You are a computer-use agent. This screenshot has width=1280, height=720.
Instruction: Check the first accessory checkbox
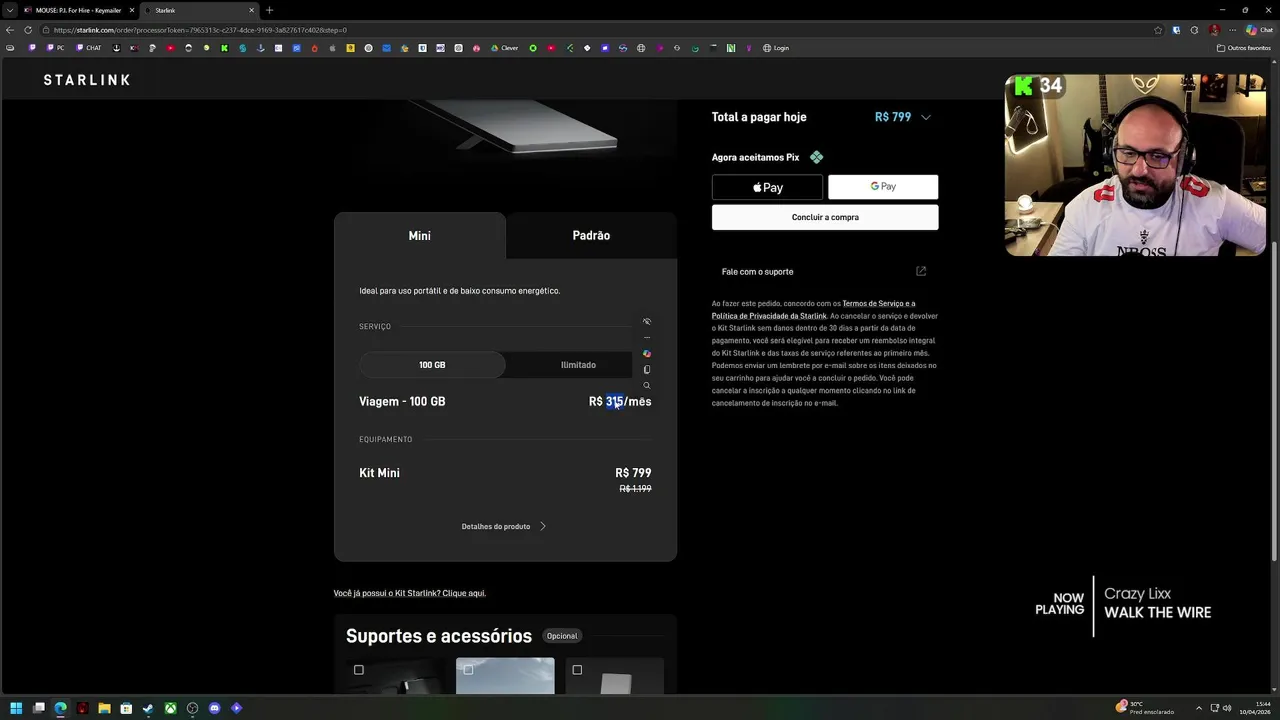[x=359, y=670]
